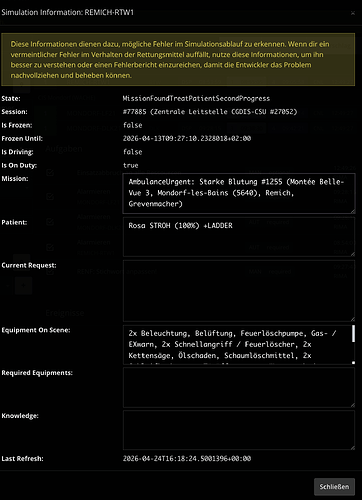Click the Session: label
Image resolution: width=362 pixels, height=500 pixels.
coord(14,112)
